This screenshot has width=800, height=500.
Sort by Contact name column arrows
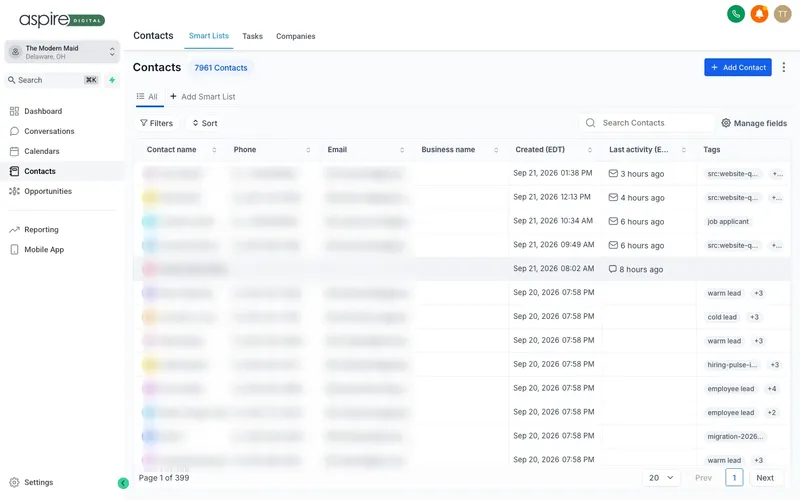(x=214, y=149)
